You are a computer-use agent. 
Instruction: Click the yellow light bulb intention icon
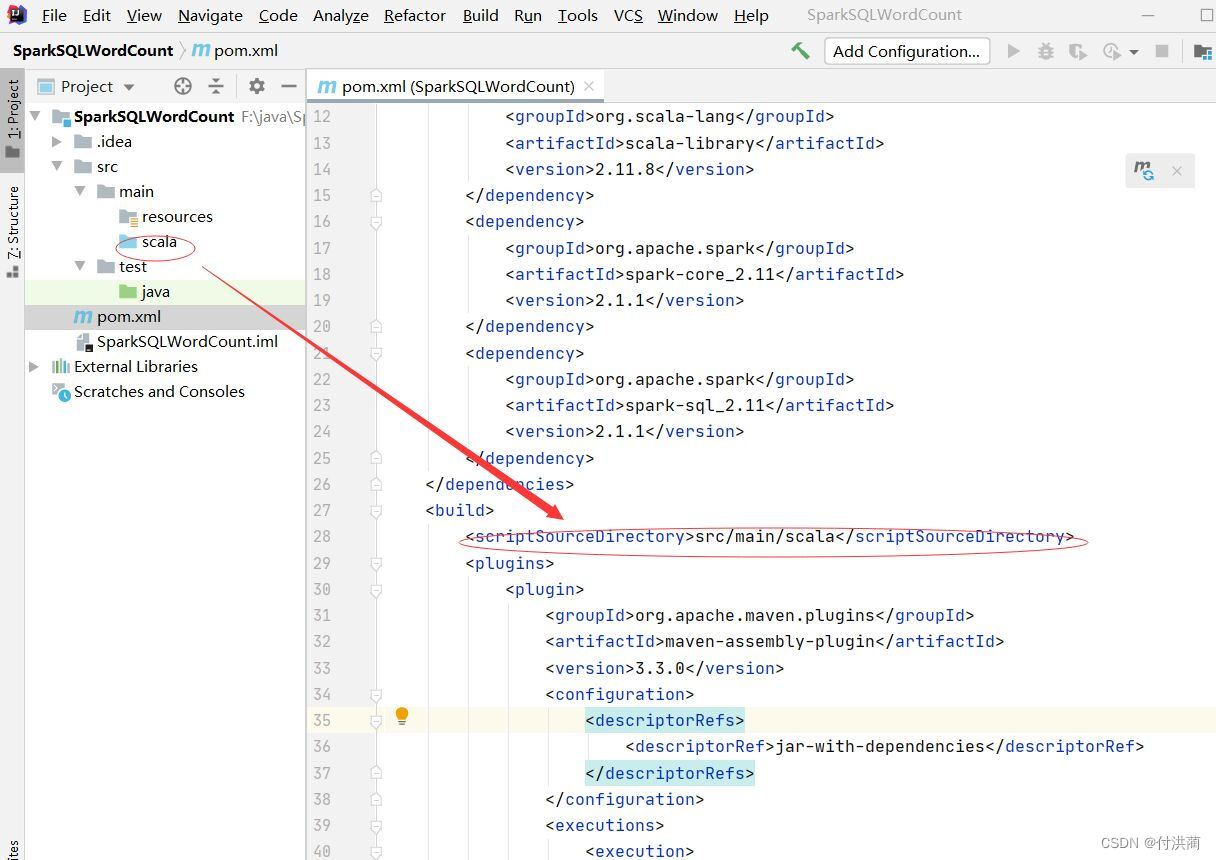402,716
